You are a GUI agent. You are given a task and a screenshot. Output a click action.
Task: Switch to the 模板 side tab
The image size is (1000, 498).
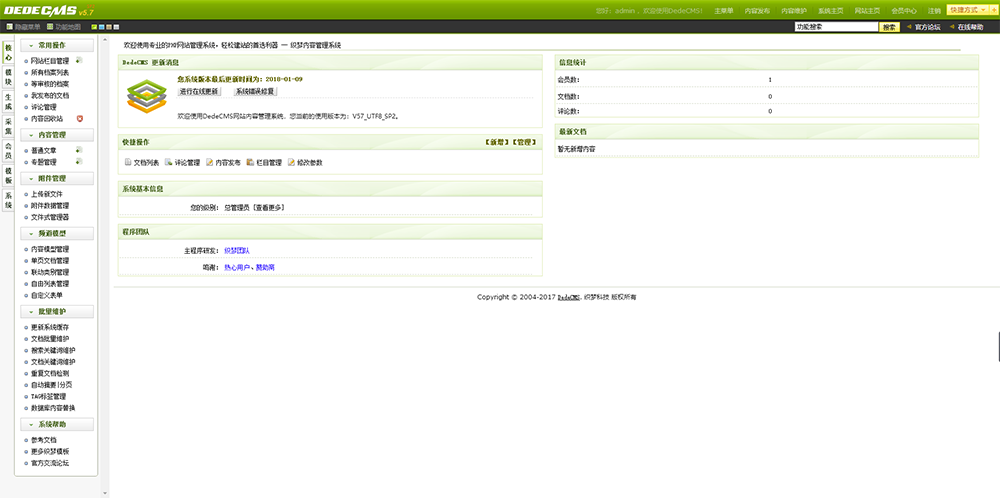(8, 175)
